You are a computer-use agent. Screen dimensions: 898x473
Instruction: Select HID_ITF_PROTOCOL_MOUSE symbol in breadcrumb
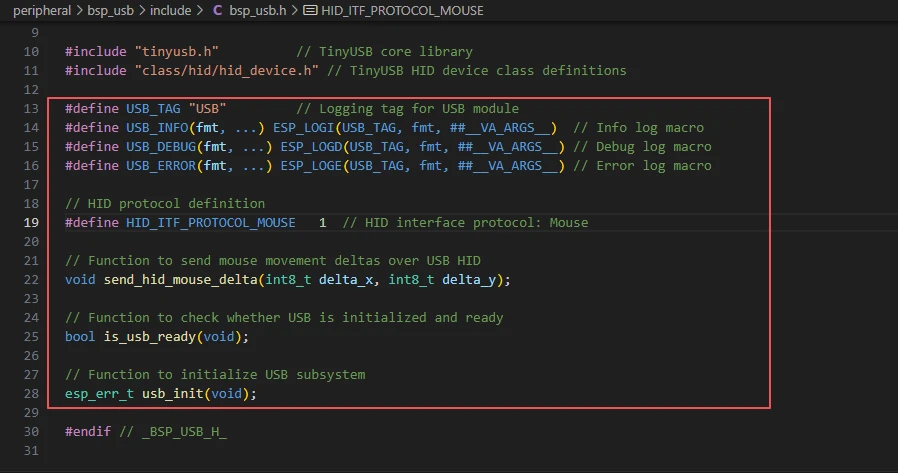(402, 11)
